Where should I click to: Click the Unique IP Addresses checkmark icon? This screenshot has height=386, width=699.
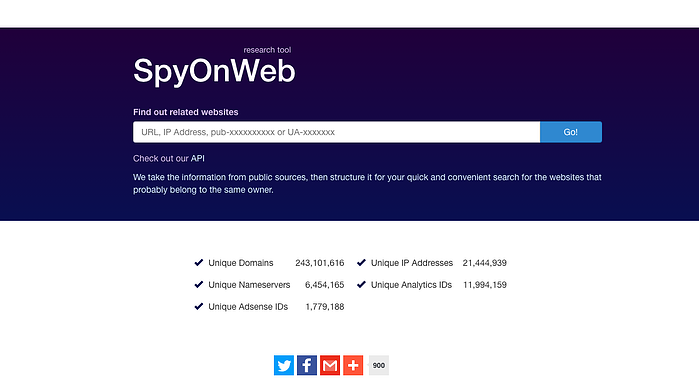362,263
